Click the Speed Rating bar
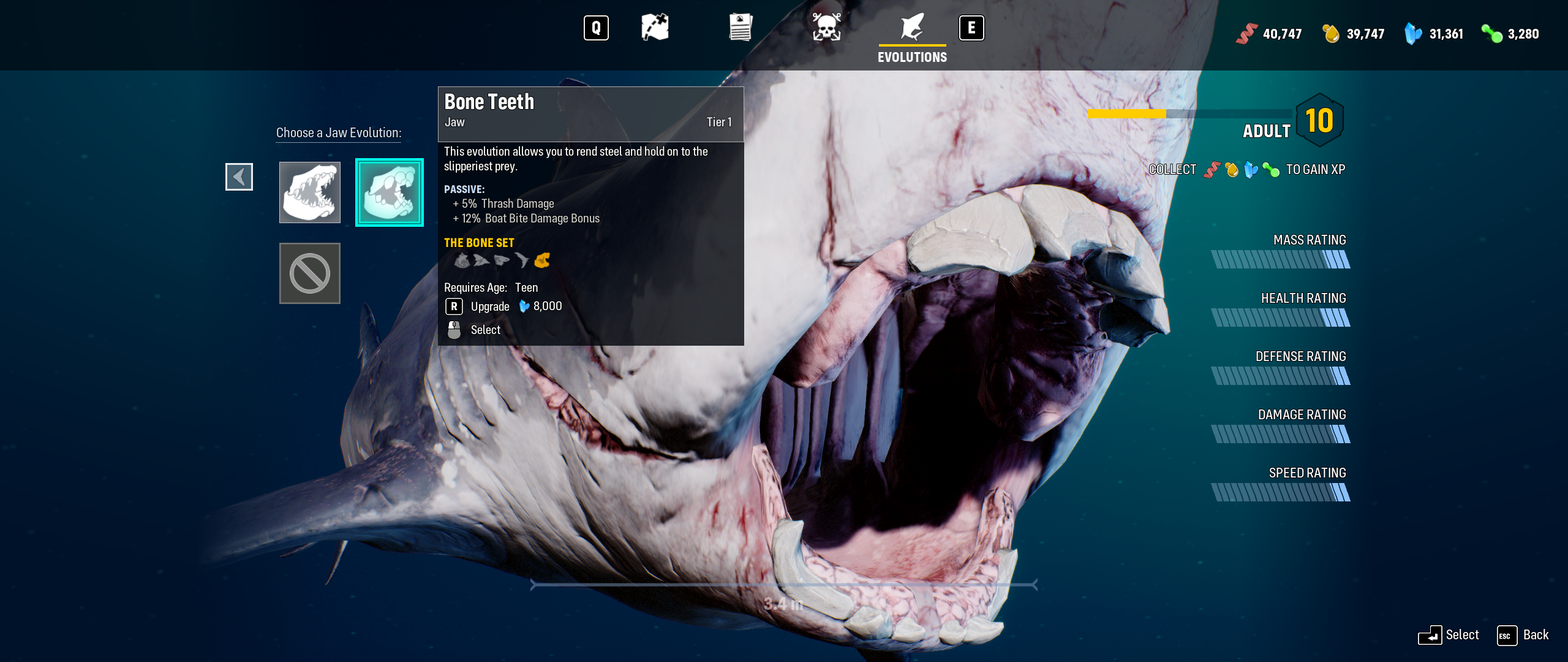Screen dimensions: 1568x662 [x=1281, y=492]
